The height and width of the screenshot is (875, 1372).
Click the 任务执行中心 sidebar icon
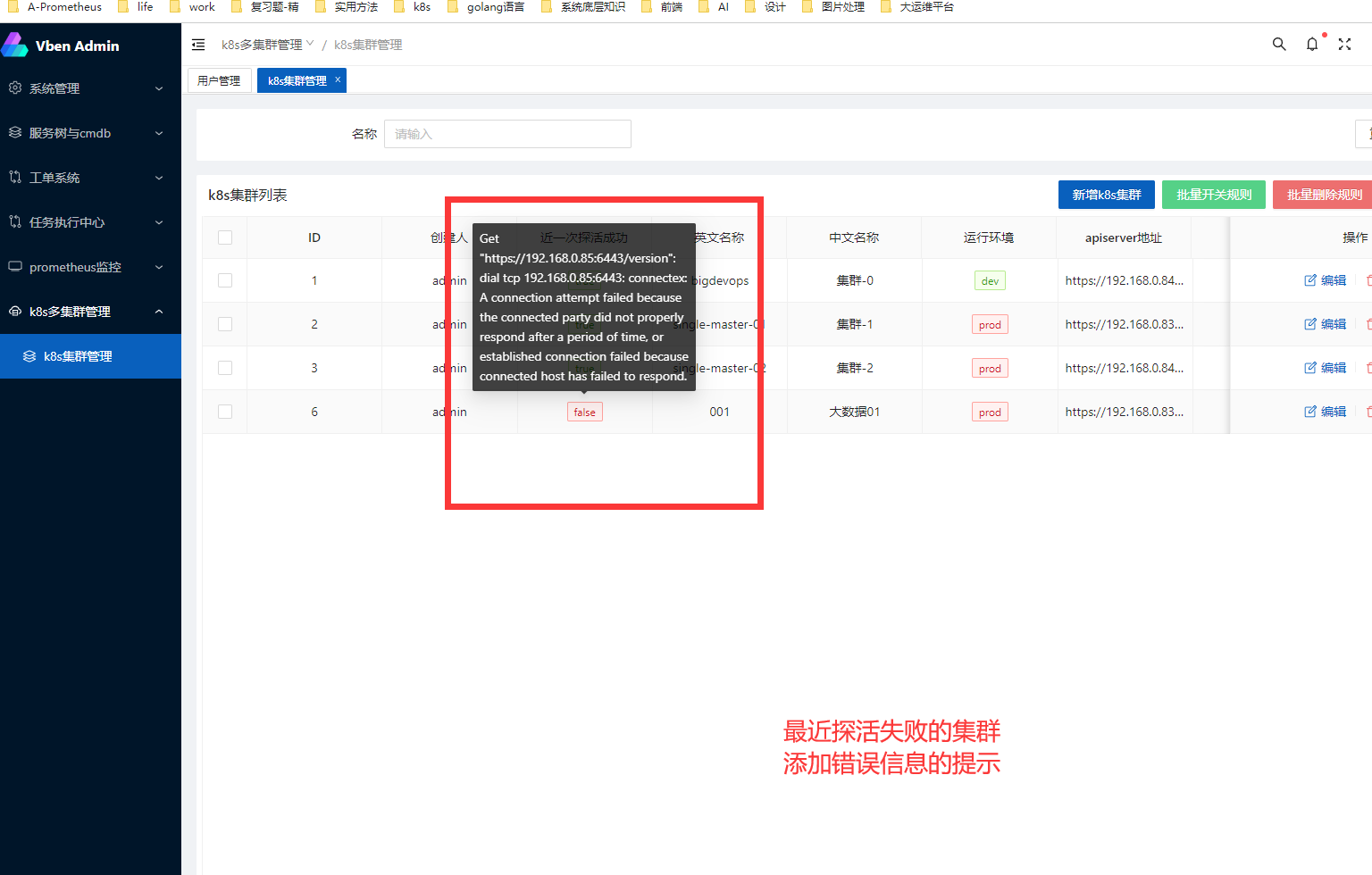pyautogui.click(x=15, y=221)
